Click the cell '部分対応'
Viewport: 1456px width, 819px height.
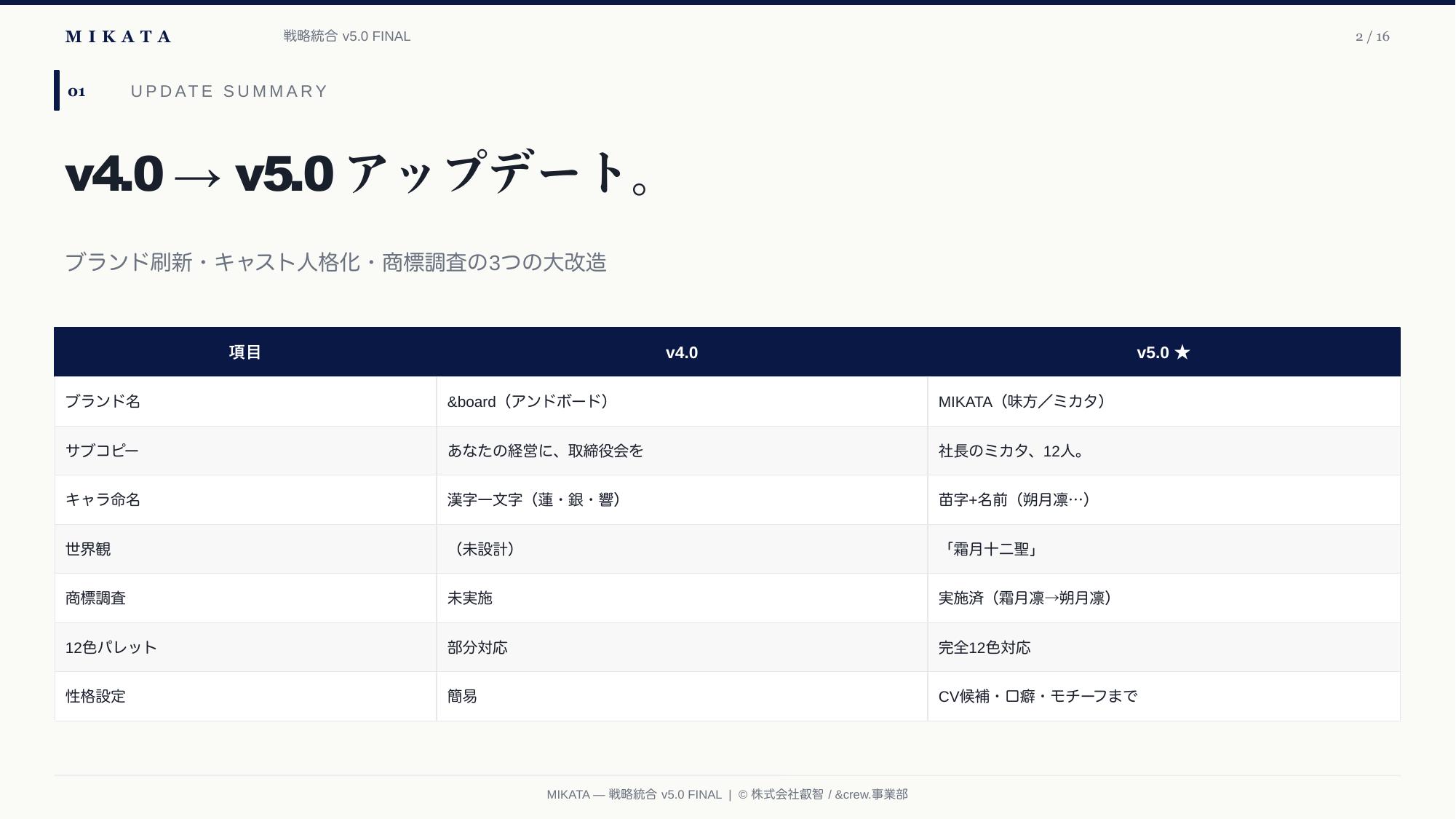682,647
